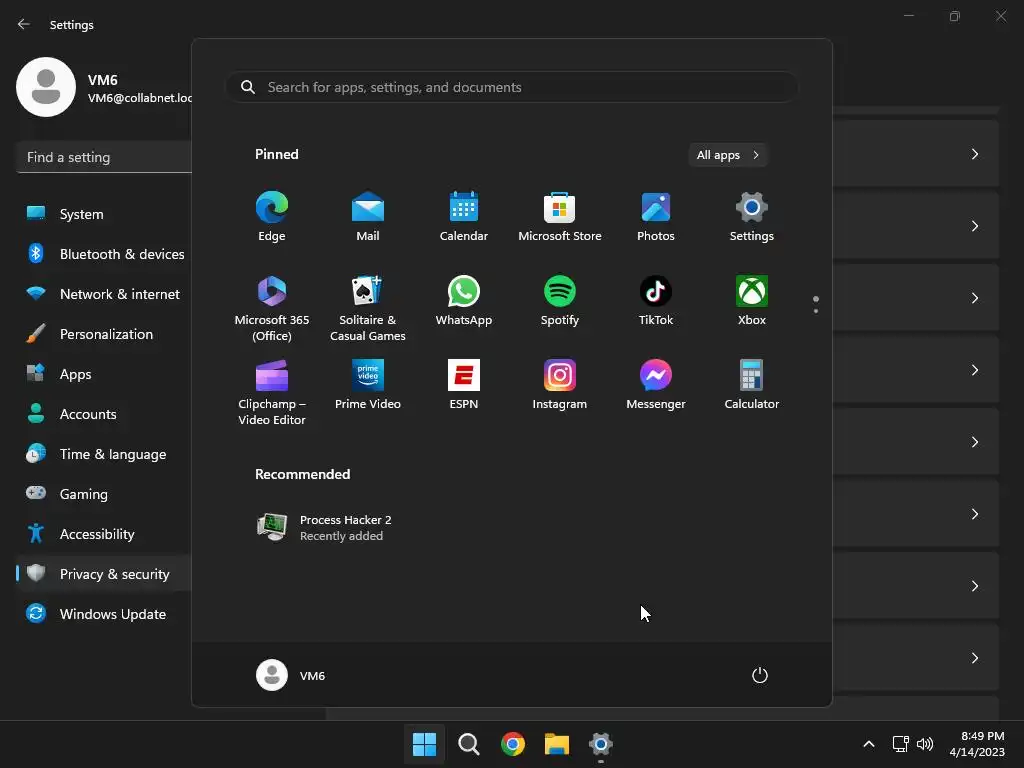Select Accounts in Settings sidebar
Image resolution: width=1024 pixels, height=768 pixels.
pos(104,414)
